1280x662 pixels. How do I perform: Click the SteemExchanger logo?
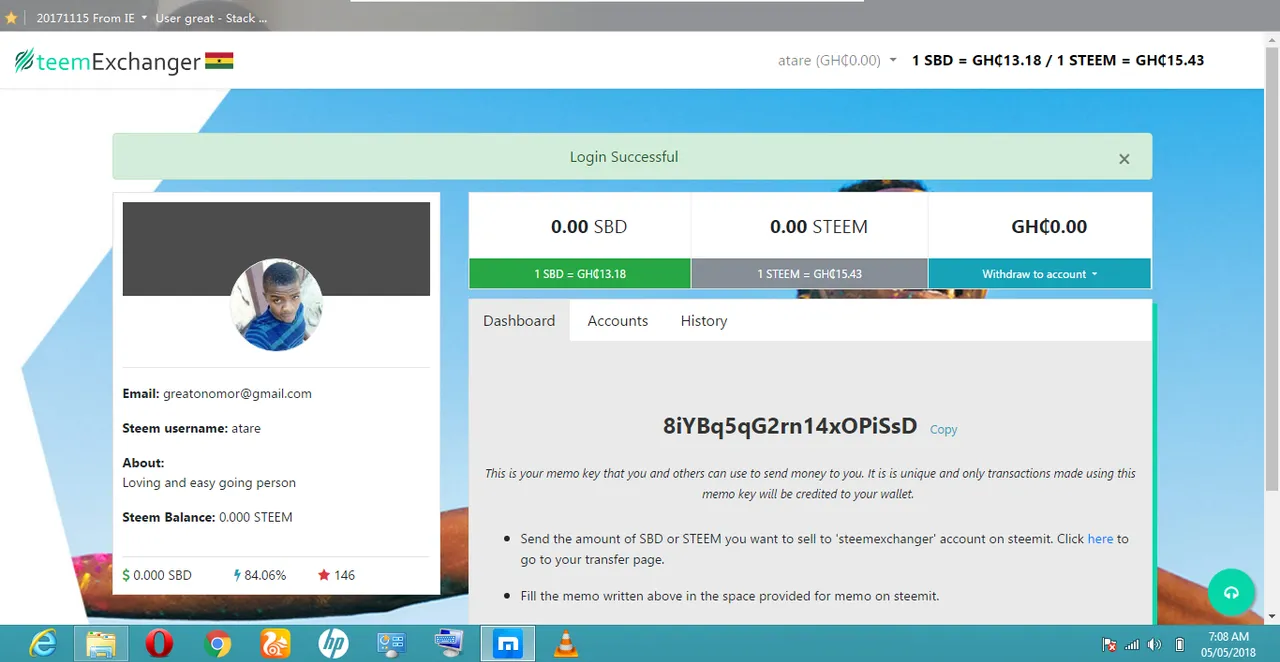(x=108, y=61)
